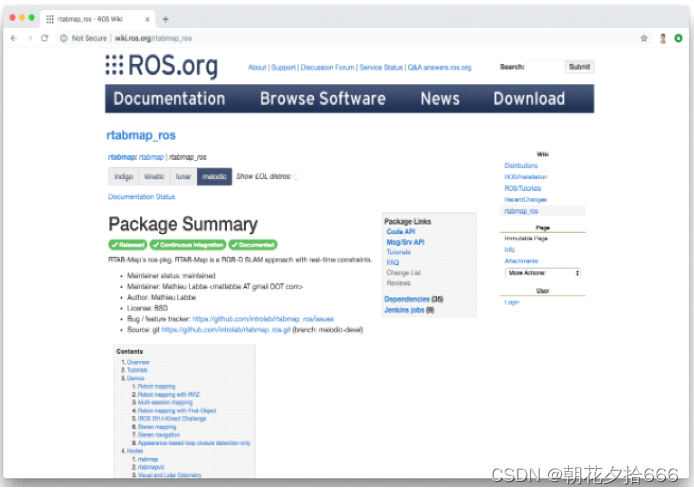Click the Continuous Integration badge
This screenshot has width=694, height=494.
click(188, 245)
